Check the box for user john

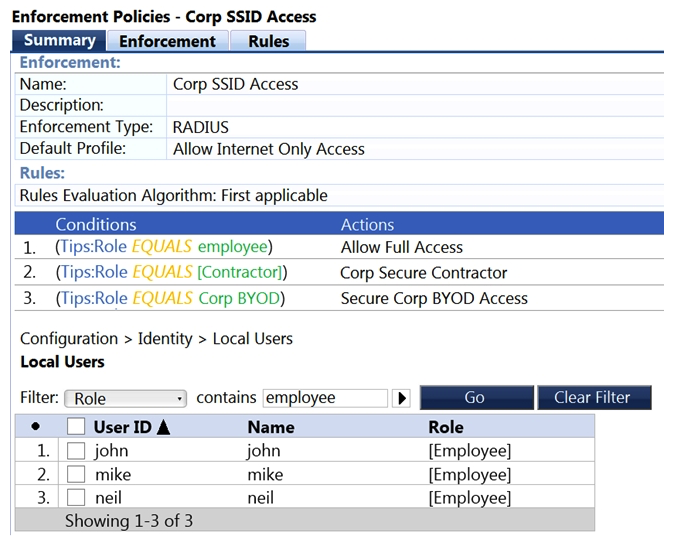(76, 451)
